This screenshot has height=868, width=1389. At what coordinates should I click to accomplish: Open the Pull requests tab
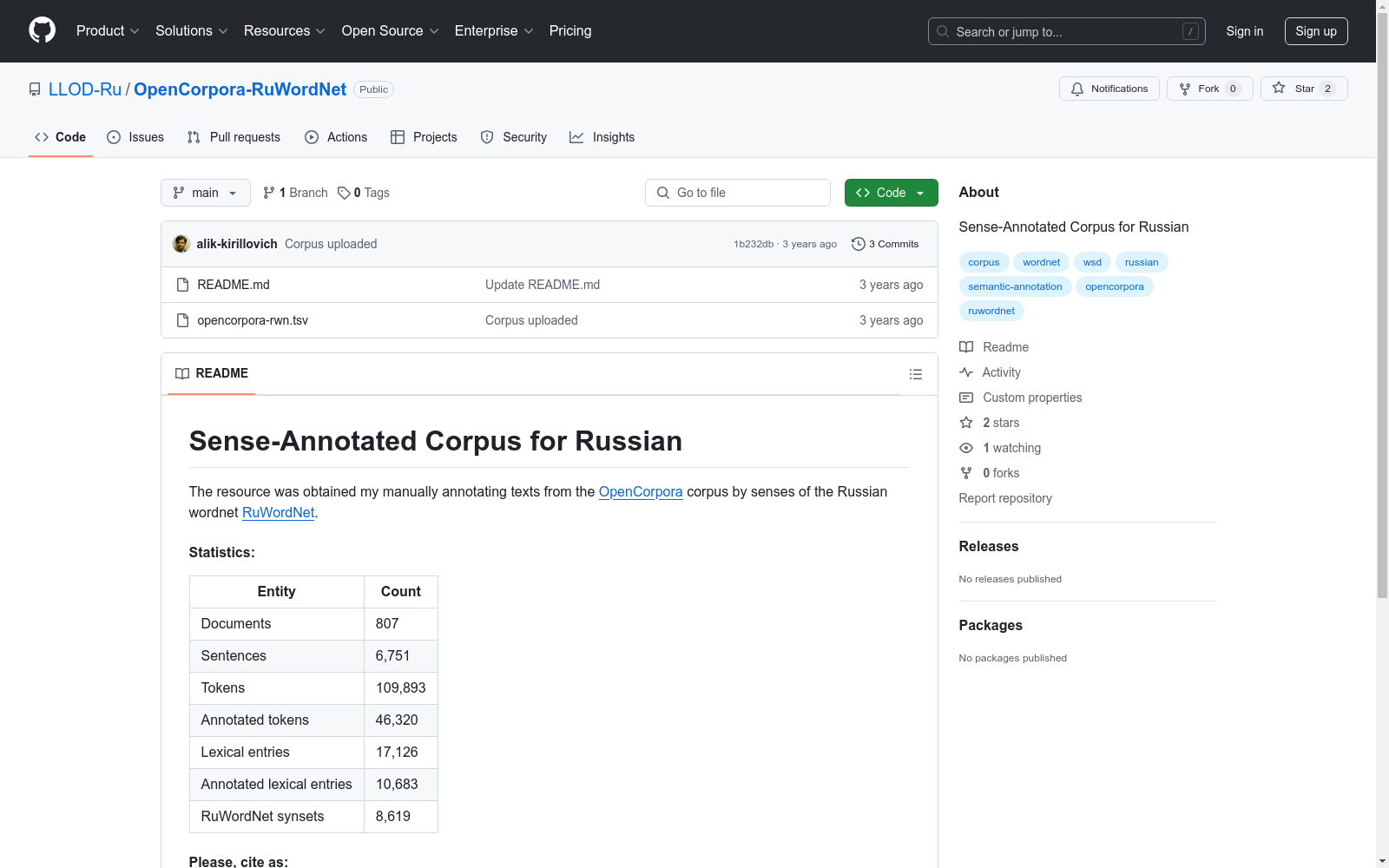click(234, 137)
